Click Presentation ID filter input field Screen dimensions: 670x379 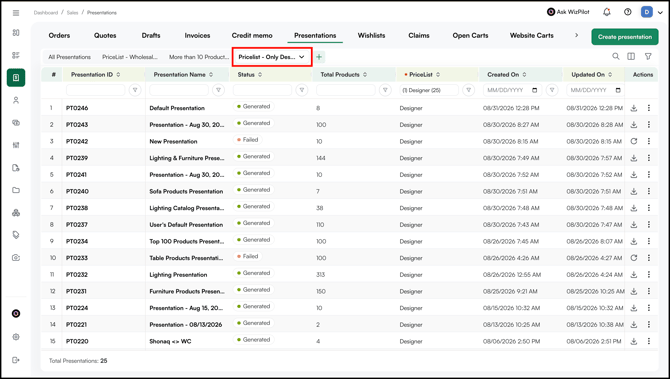coord(95,90)
